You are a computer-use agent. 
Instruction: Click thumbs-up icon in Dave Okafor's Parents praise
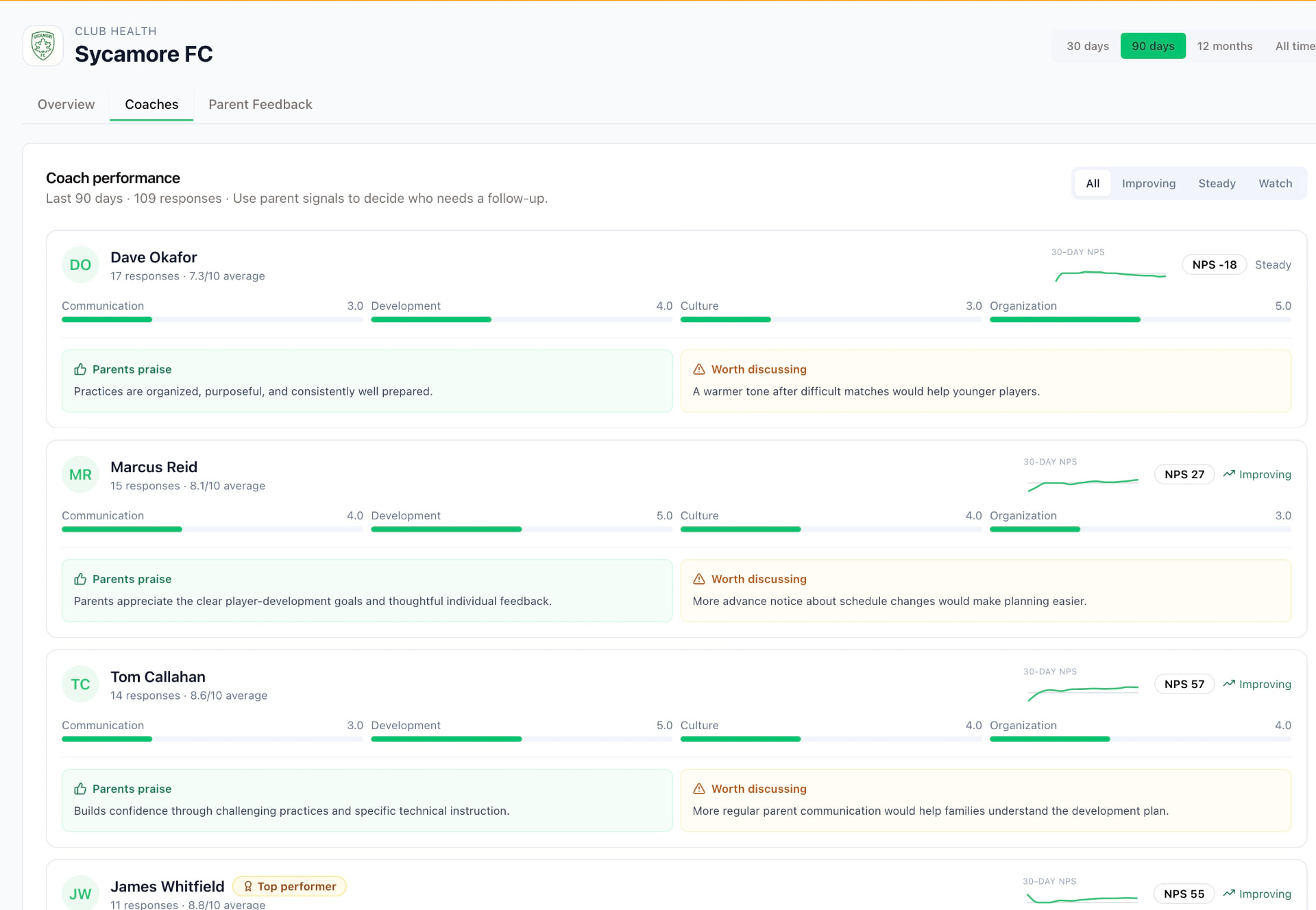pos(80,369)
